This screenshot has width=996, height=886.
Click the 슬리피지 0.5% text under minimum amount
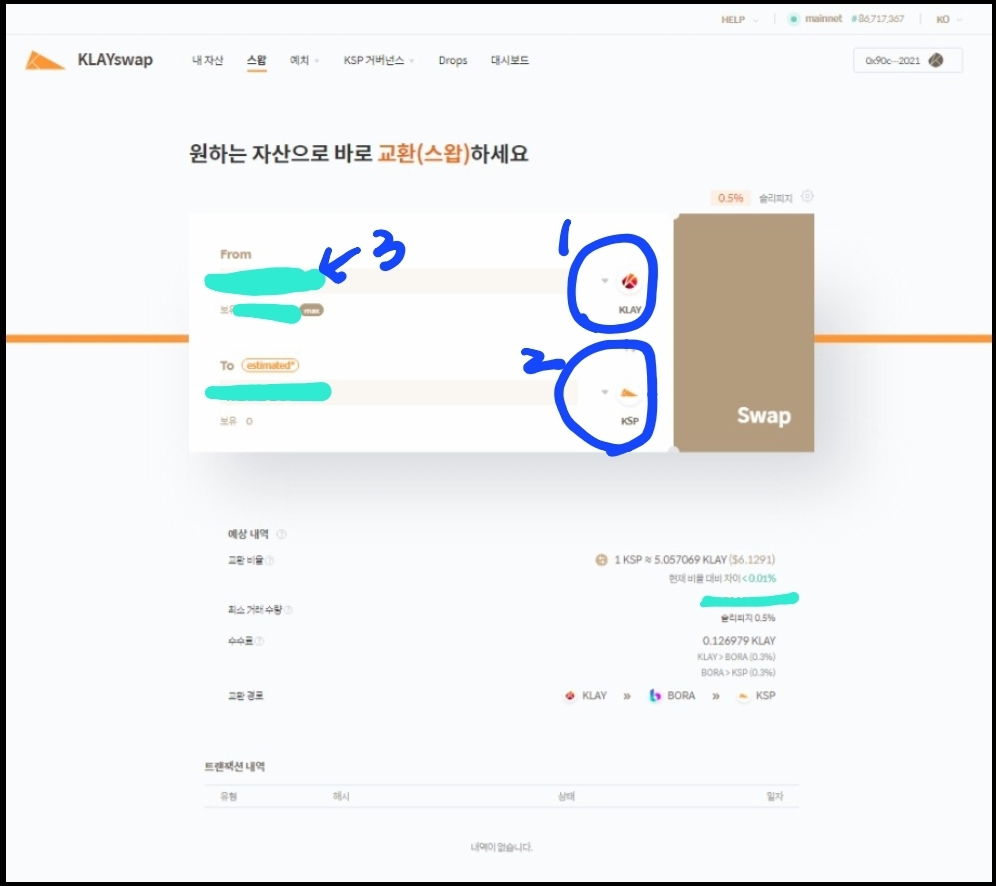(748, 618)
